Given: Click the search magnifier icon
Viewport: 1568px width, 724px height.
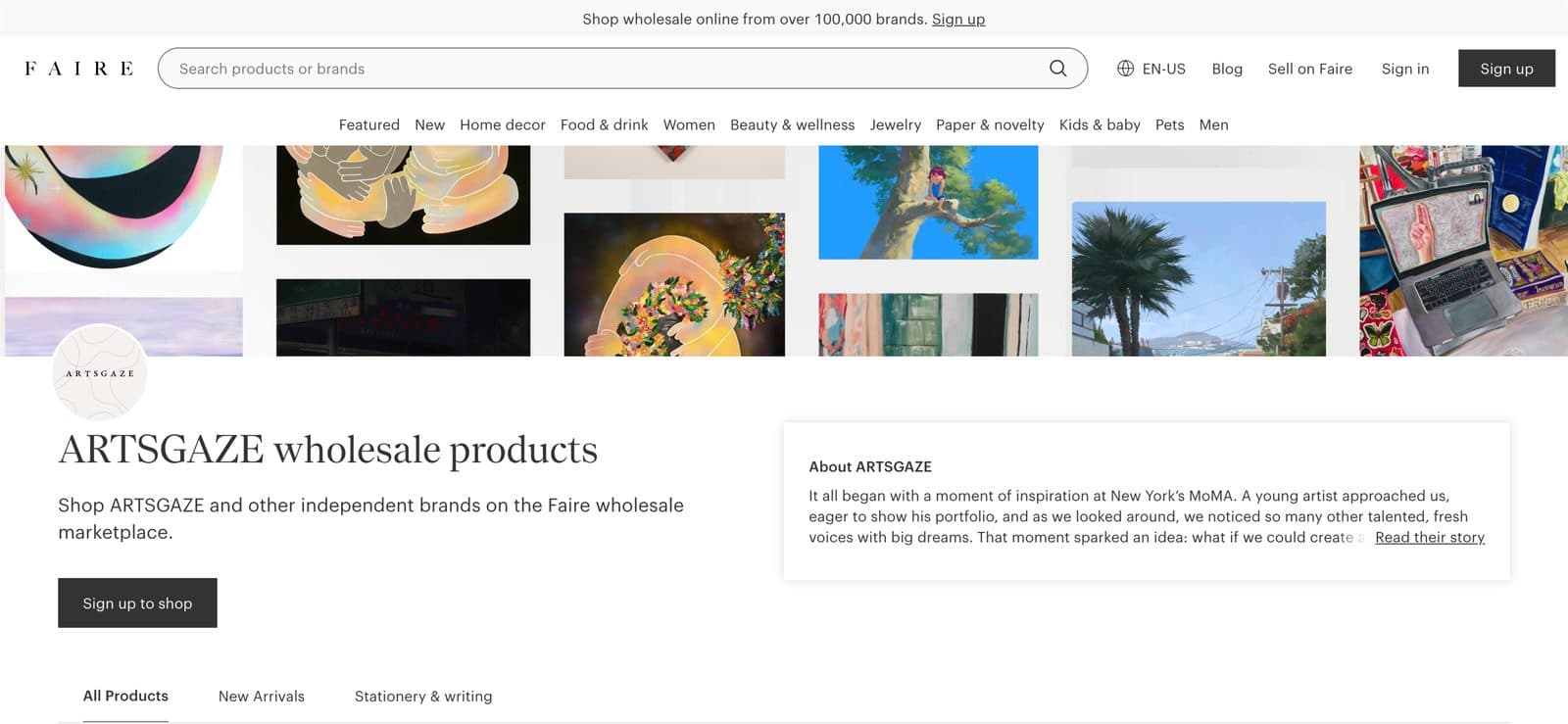Looking at the screenshot, I should point(1057,69).
